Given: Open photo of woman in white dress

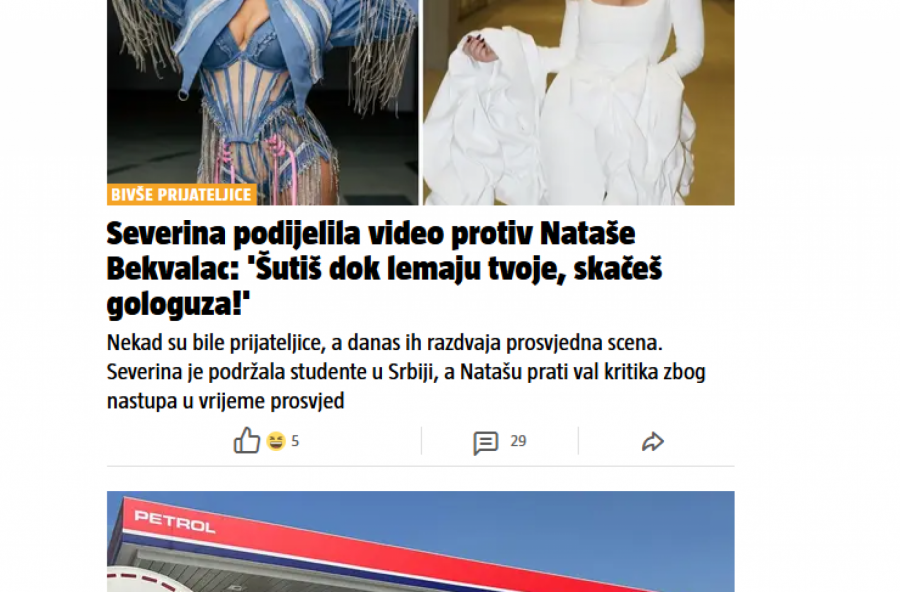Looking at the screenshot, I should click(579, 102).
